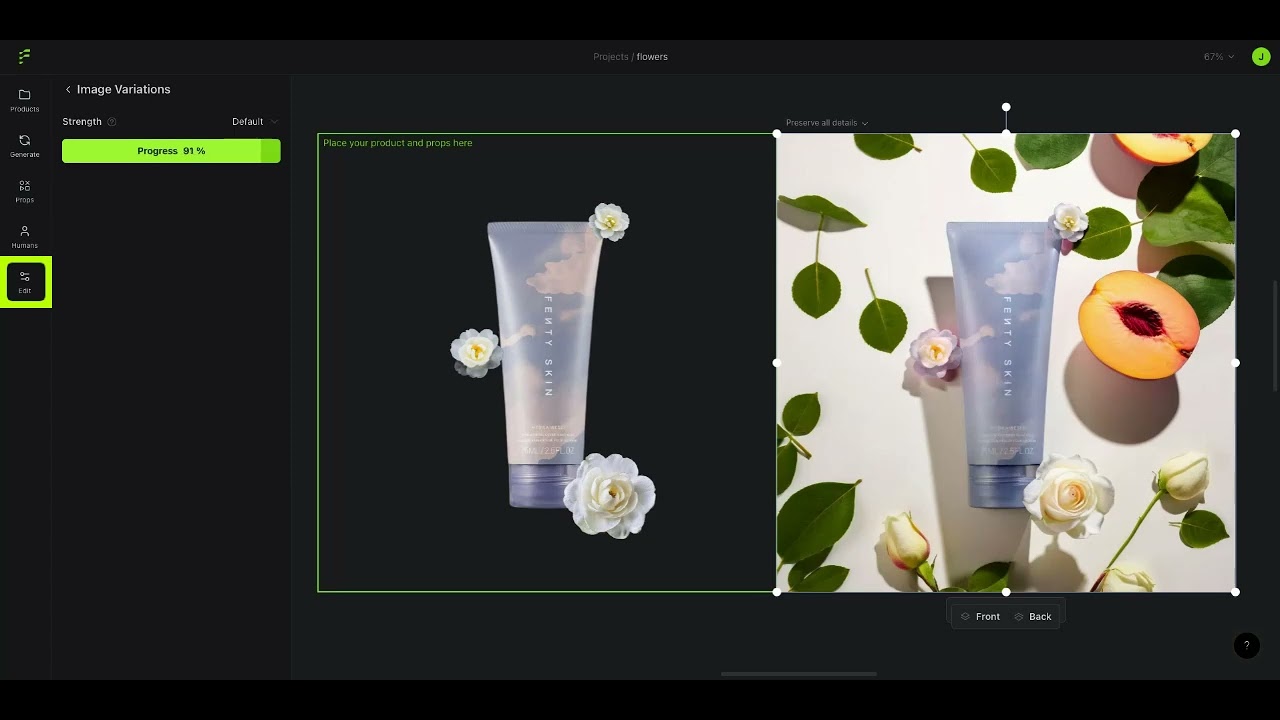The height and width of the screenshot is (720, 1280).
Task: Click 'Place your product and props here' label
Action: click(397, 143)
